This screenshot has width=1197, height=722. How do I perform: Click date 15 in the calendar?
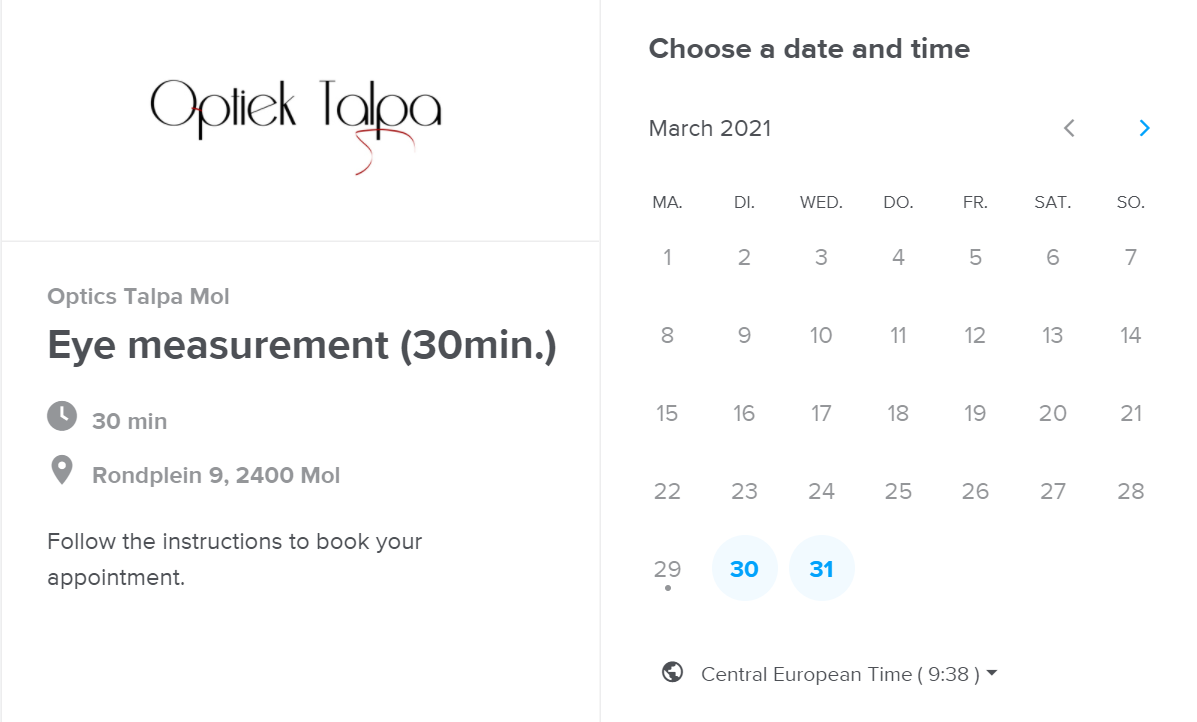tap(667, 413)
